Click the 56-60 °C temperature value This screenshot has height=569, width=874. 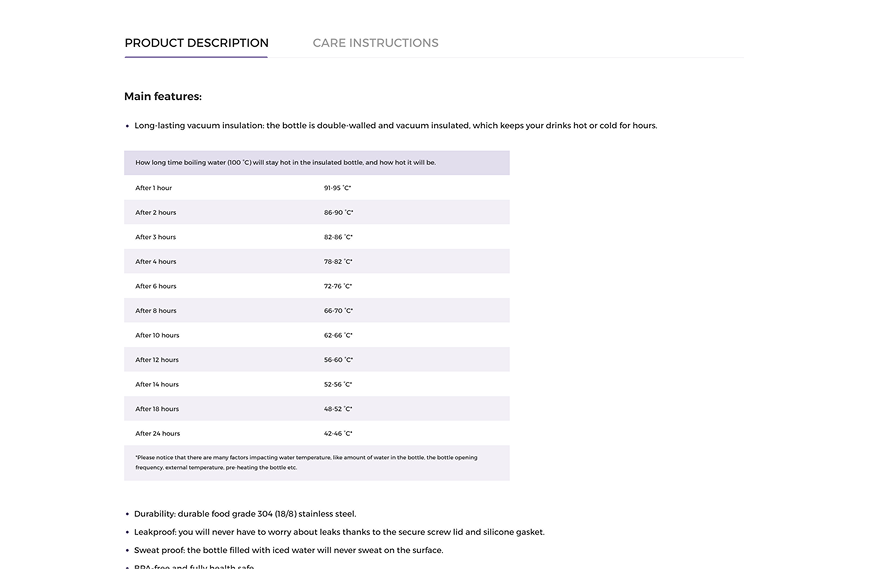tap(338, 359)
